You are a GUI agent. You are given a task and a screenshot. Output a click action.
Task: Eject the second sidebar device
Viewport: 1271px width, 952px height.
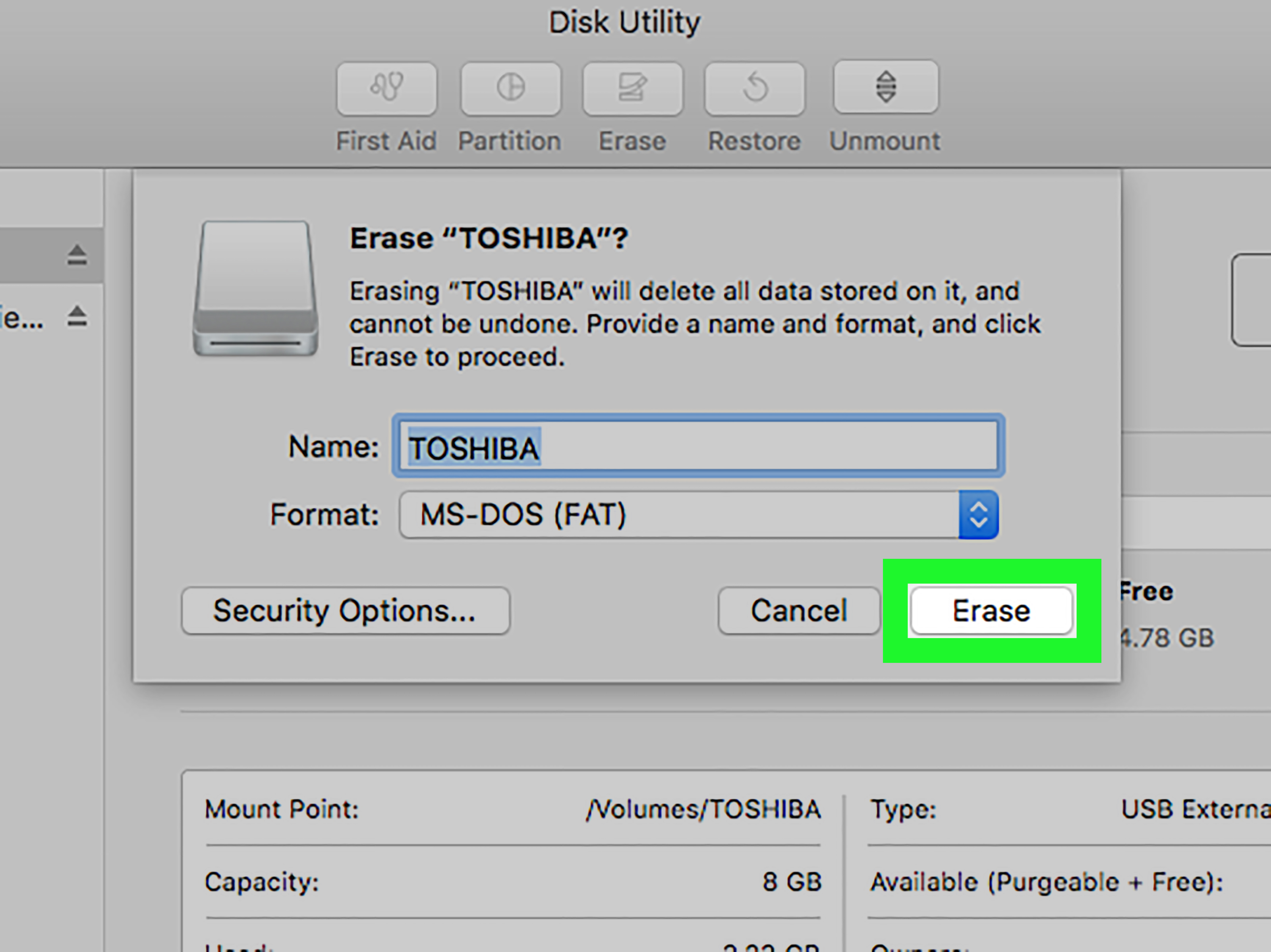pyautogui.click(x=77, y=317)
